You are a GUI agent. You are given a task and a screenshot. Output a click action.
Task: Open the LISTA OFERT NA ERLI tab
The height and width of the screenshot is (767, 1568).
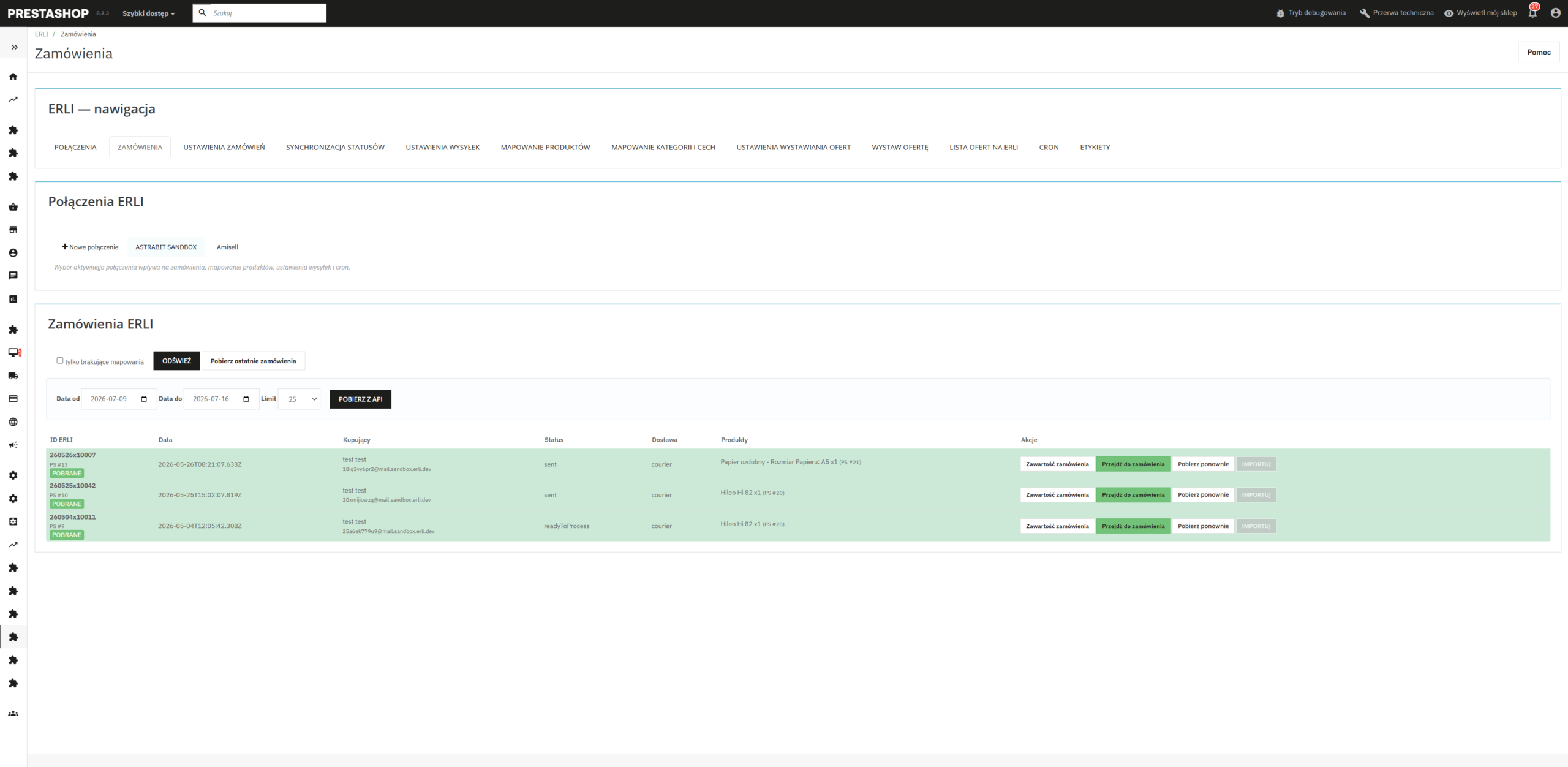point(984,148)
